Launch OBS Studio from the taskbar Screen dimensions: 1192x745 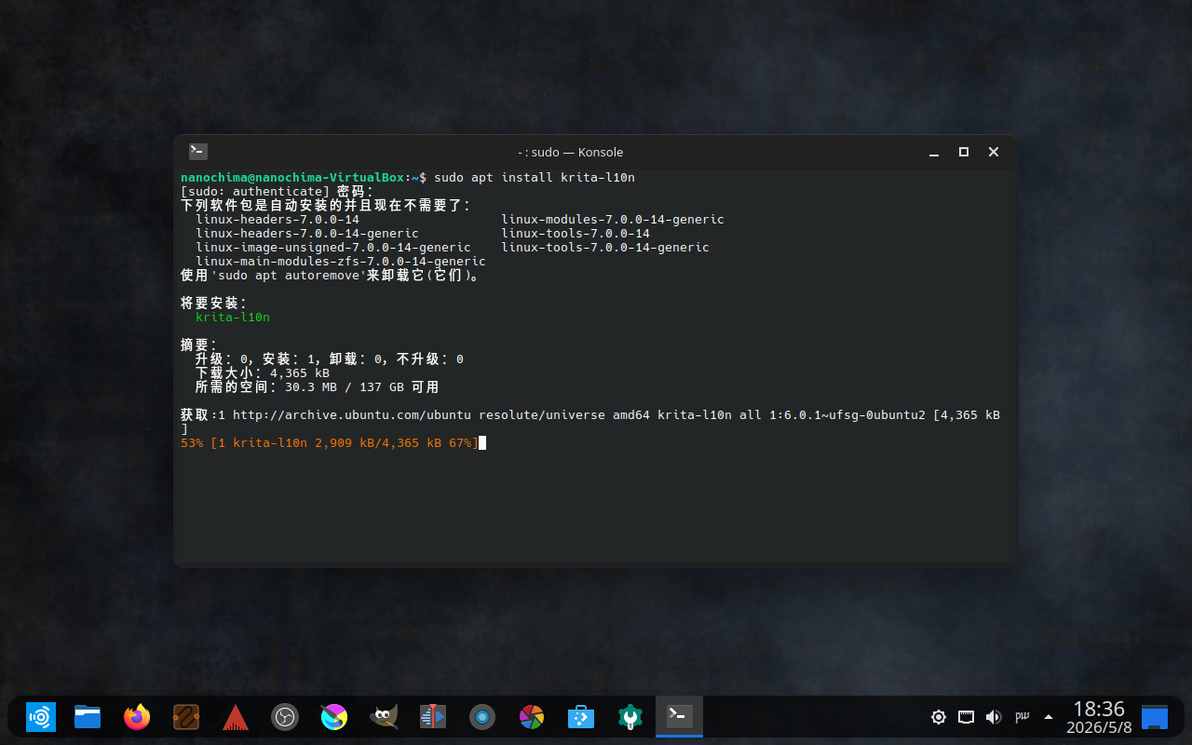285,717
